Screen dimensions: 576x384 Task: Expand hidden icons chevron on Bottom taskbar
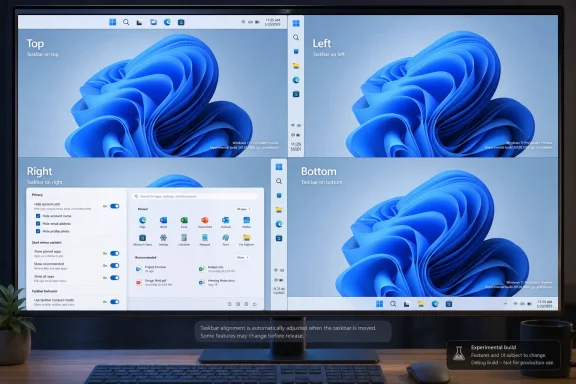tap(505, 304)
